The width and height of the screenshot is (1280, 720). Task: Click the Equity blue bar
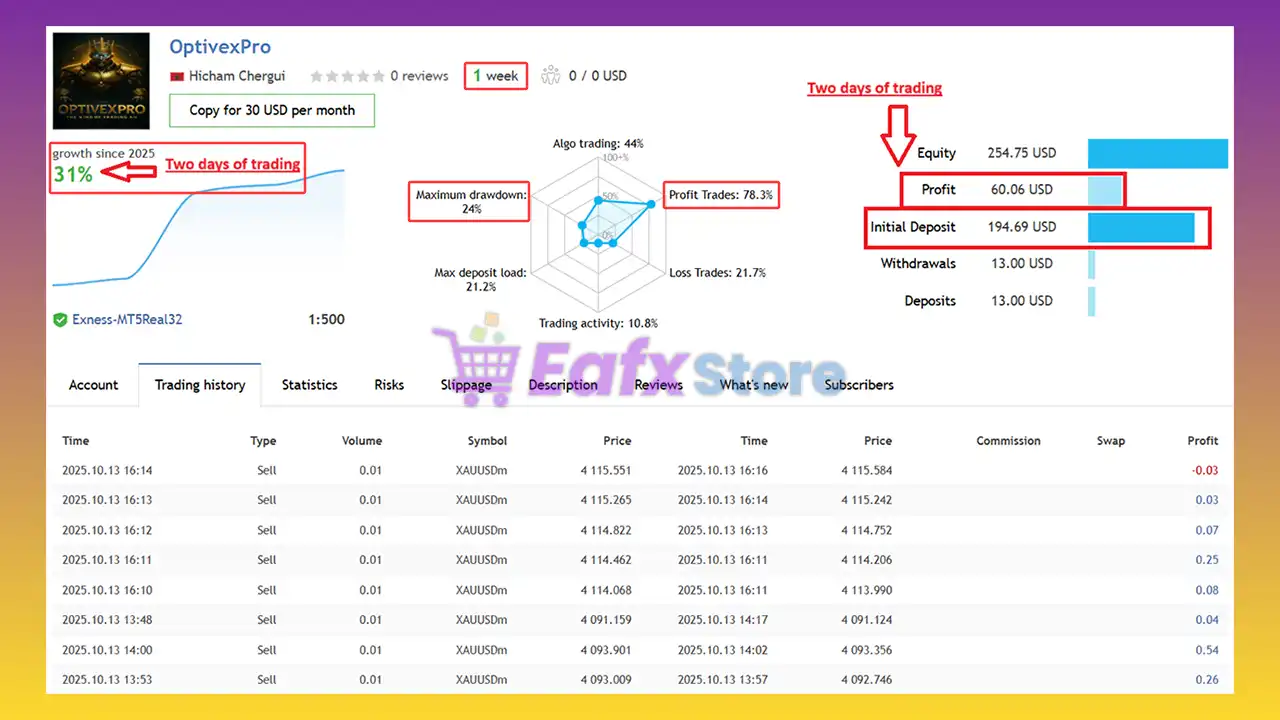tap(1157, 153)
